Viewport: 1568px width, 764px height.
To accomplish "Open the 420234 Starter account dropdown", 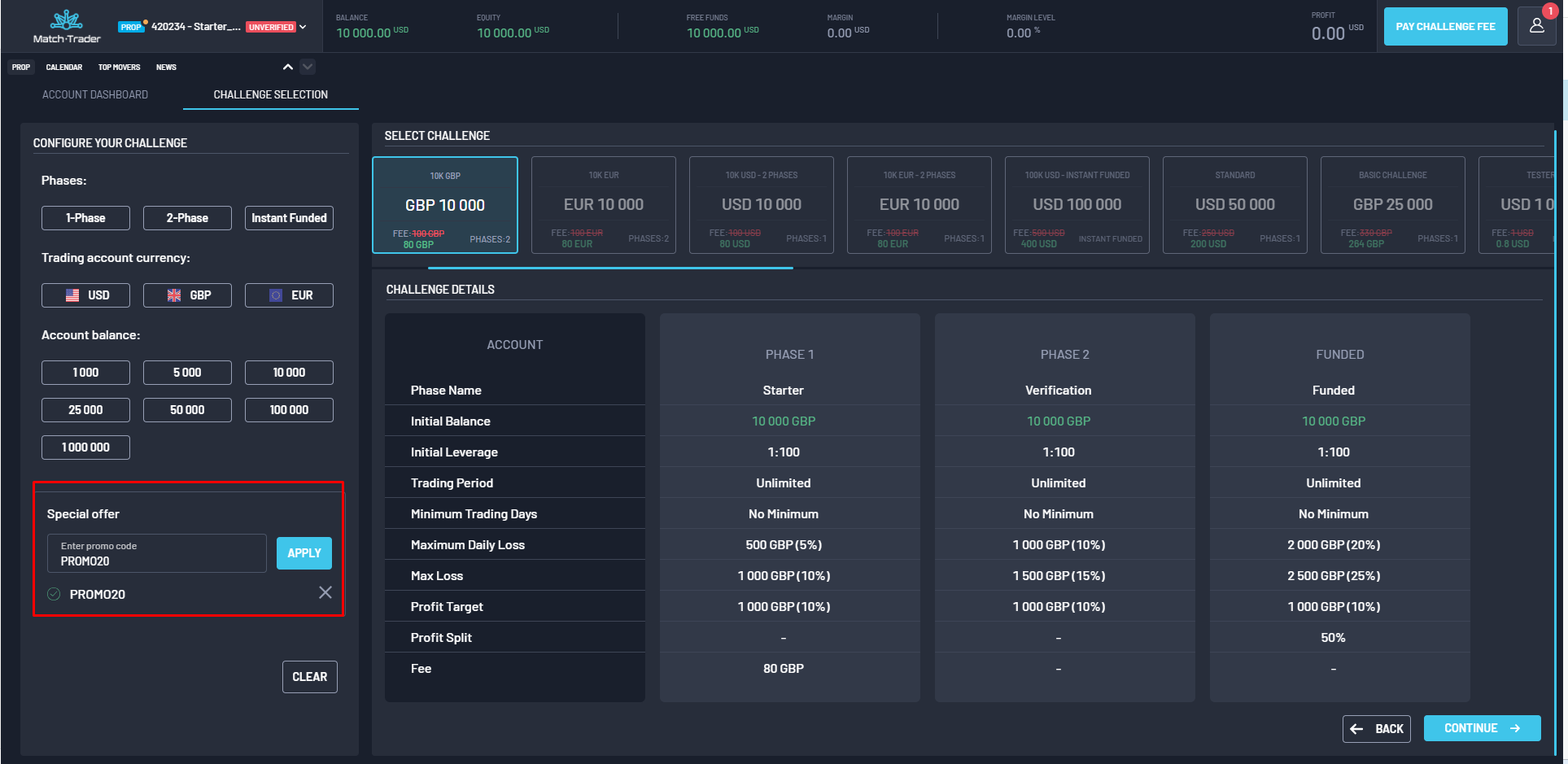I will click(301, 26).
